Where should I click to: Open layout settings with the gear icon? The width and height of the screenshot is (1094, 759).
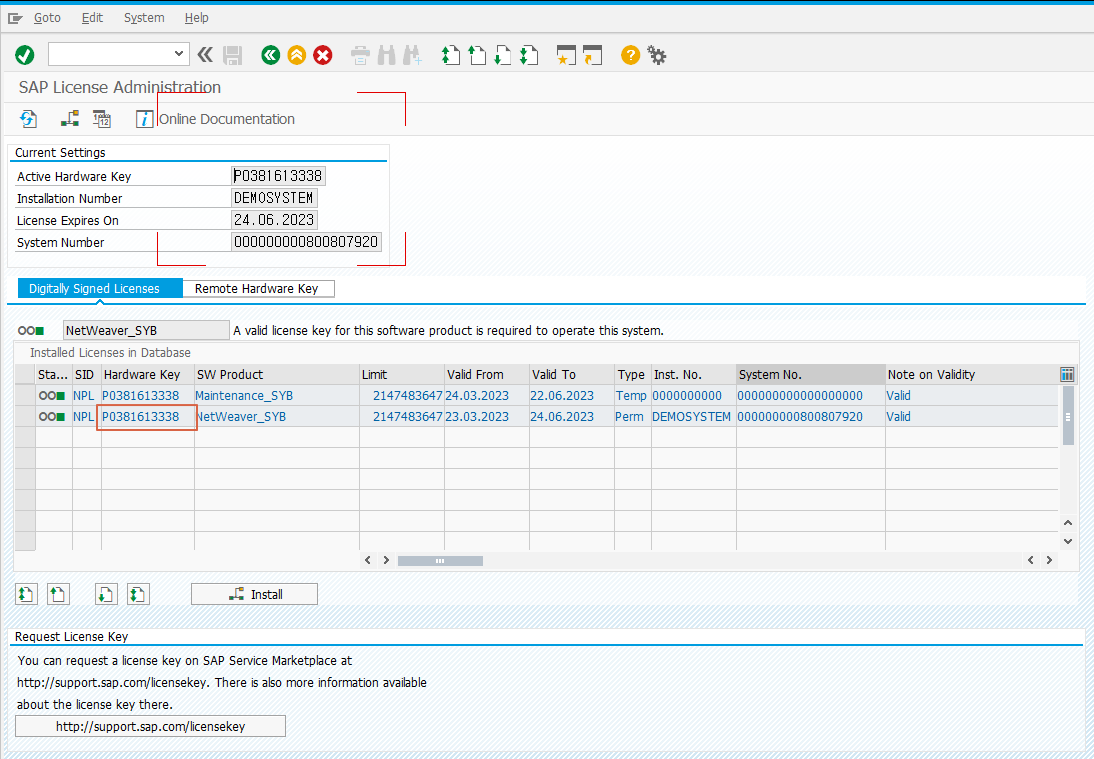coord(657,55)
